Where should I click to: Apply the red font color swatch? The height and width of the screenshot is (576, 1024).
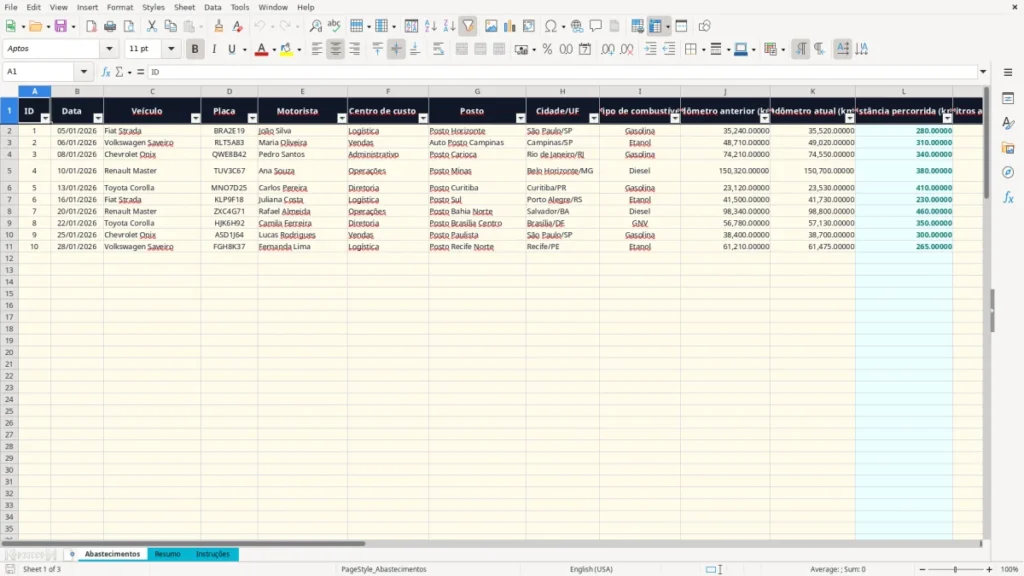pyautogui.click(x=261, y=49)
